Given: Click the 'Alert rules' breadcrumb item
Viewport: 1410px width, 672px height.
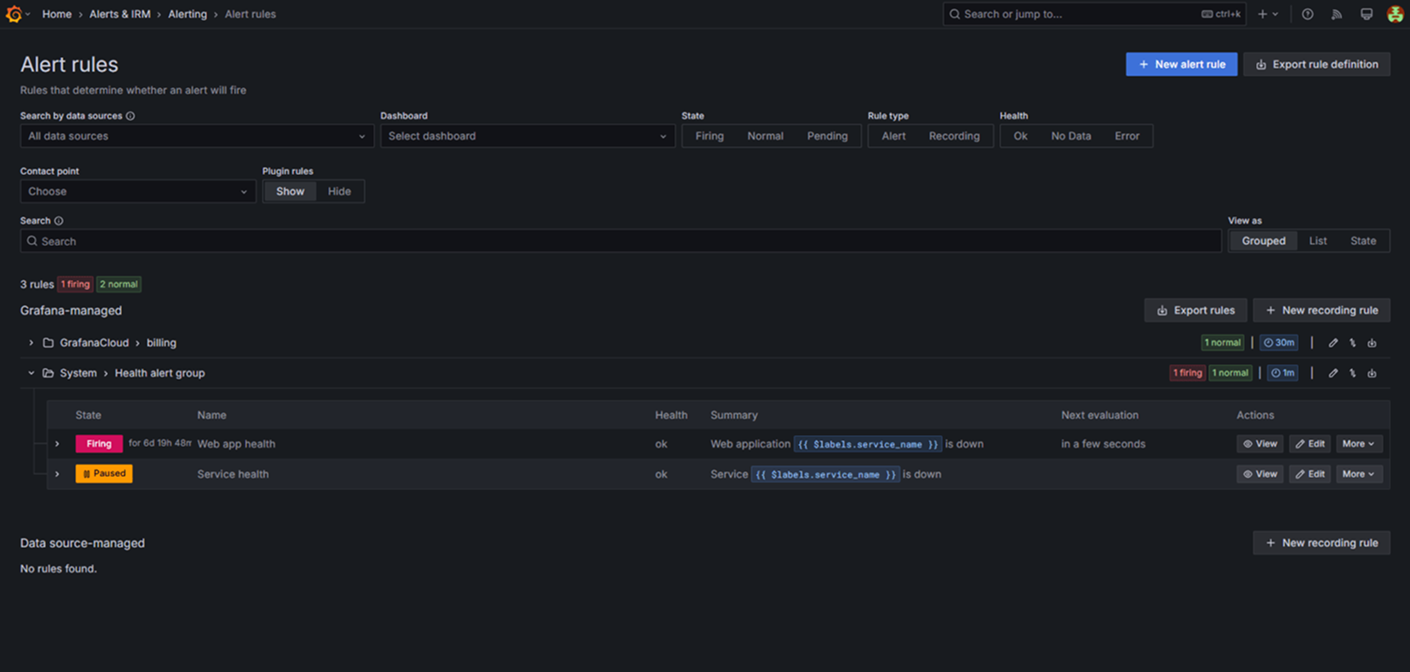Looking at the screenshot, I should click(x=250, y=14).
